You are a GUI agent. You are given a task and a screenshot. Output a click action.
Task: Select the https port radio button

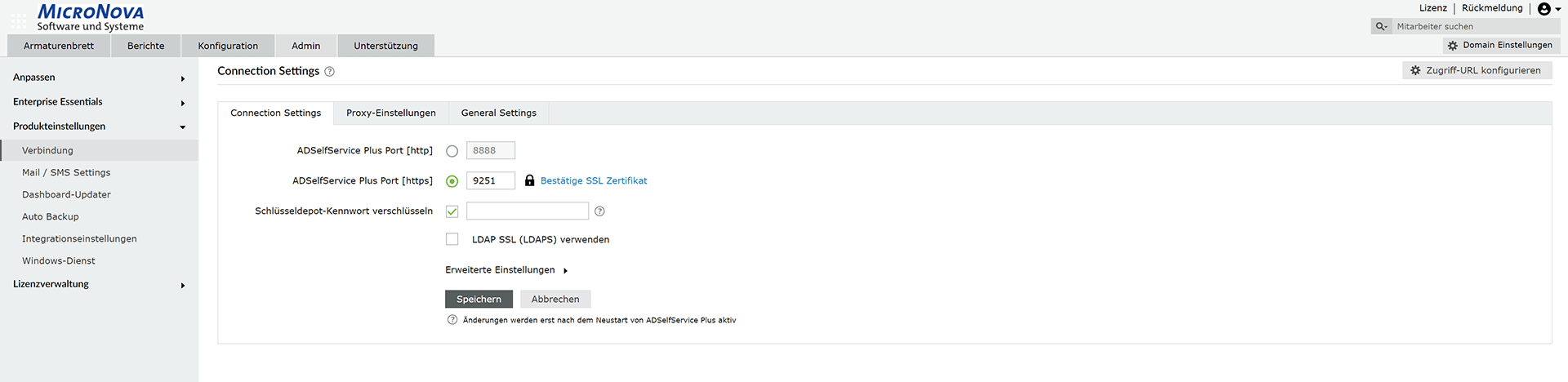click(x=452, y=181)
